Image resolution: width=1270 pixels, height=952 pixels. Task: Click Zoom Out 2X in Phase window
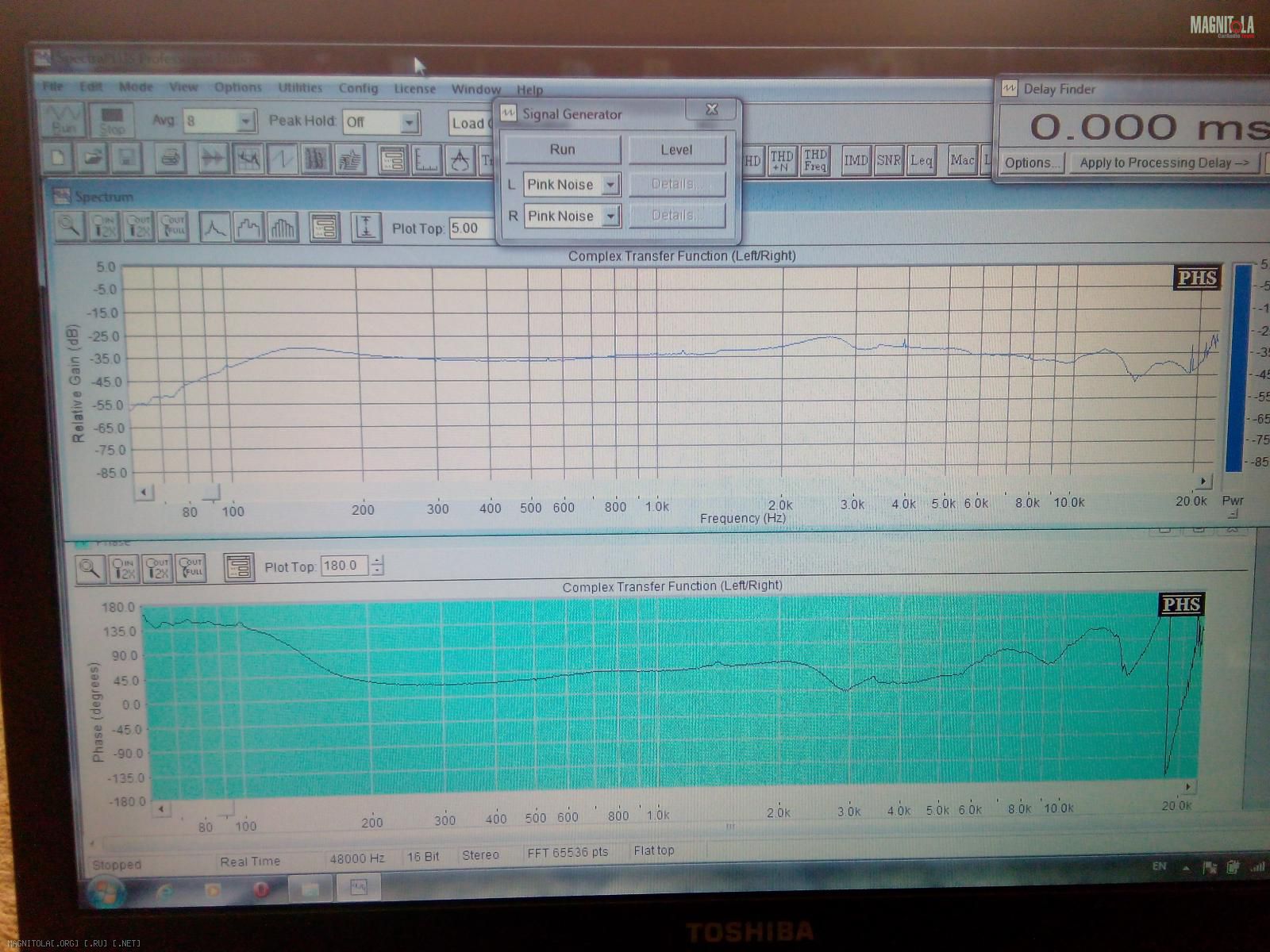click(x=157, y=567)
